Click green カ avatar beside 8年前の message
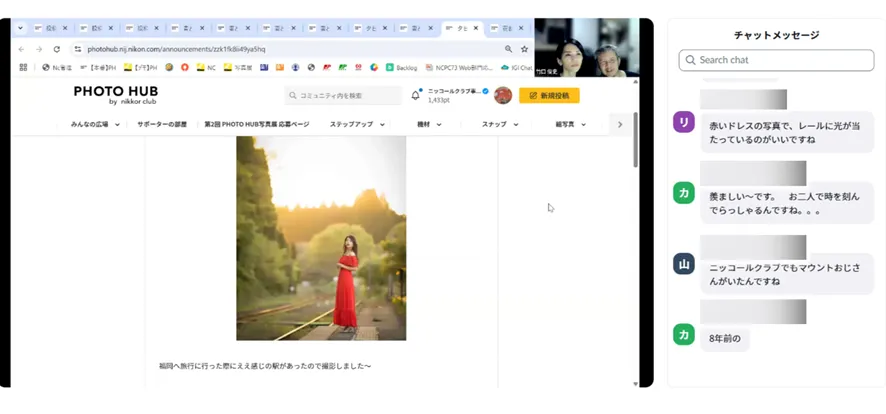The height and width of the screenshot is (414, 886). pos(684,334)
